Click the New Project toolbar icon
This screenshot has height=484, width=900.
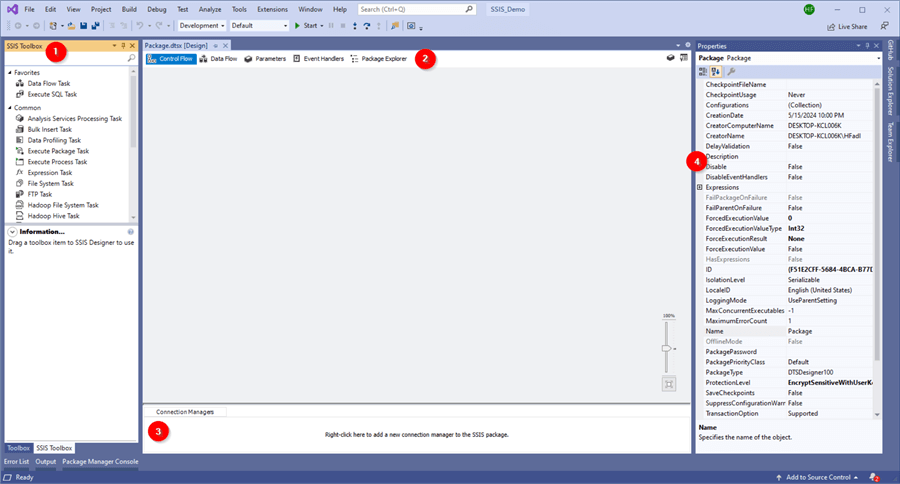(53, 26)
